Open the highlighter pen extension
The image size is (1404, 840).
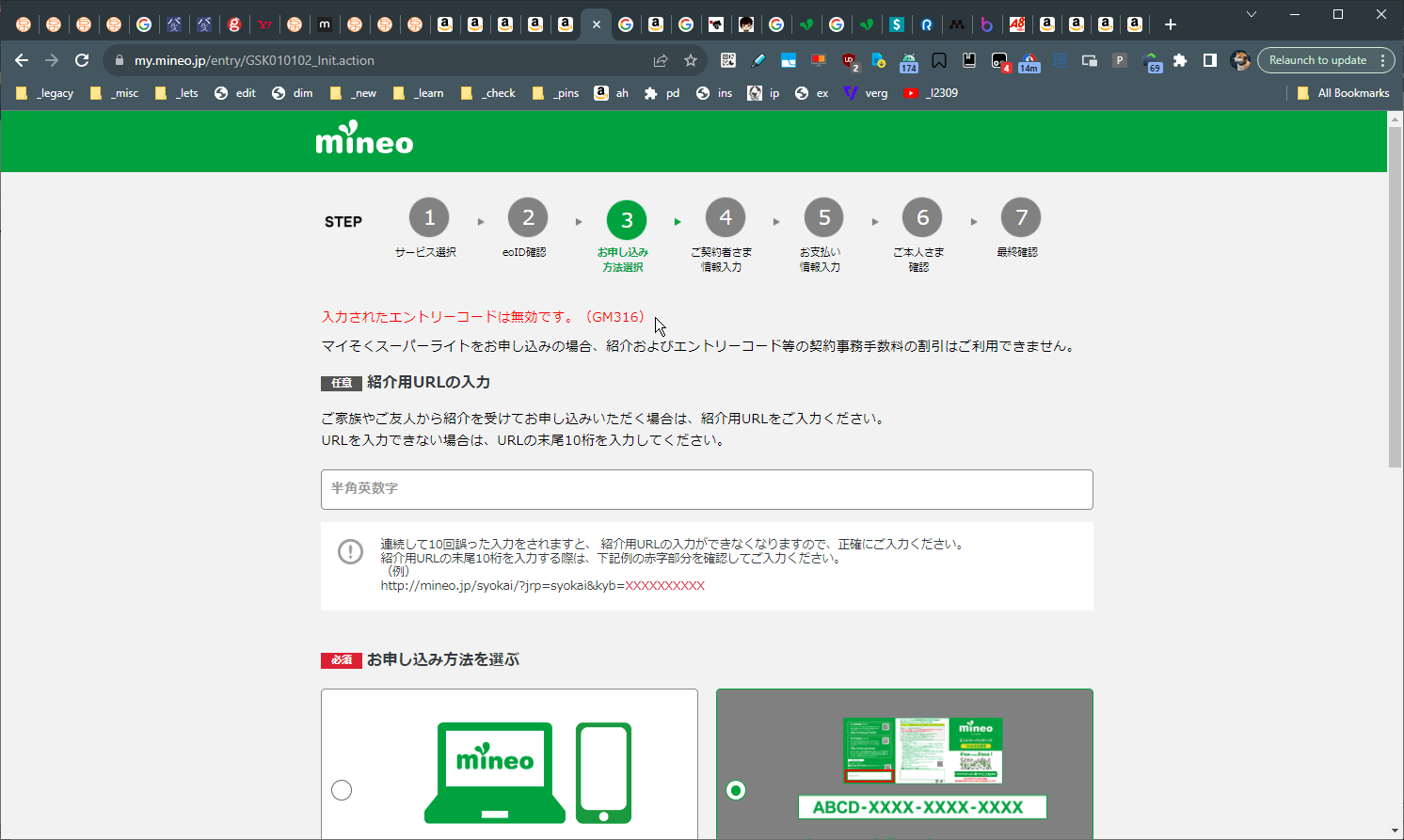[x=758, y=60]
